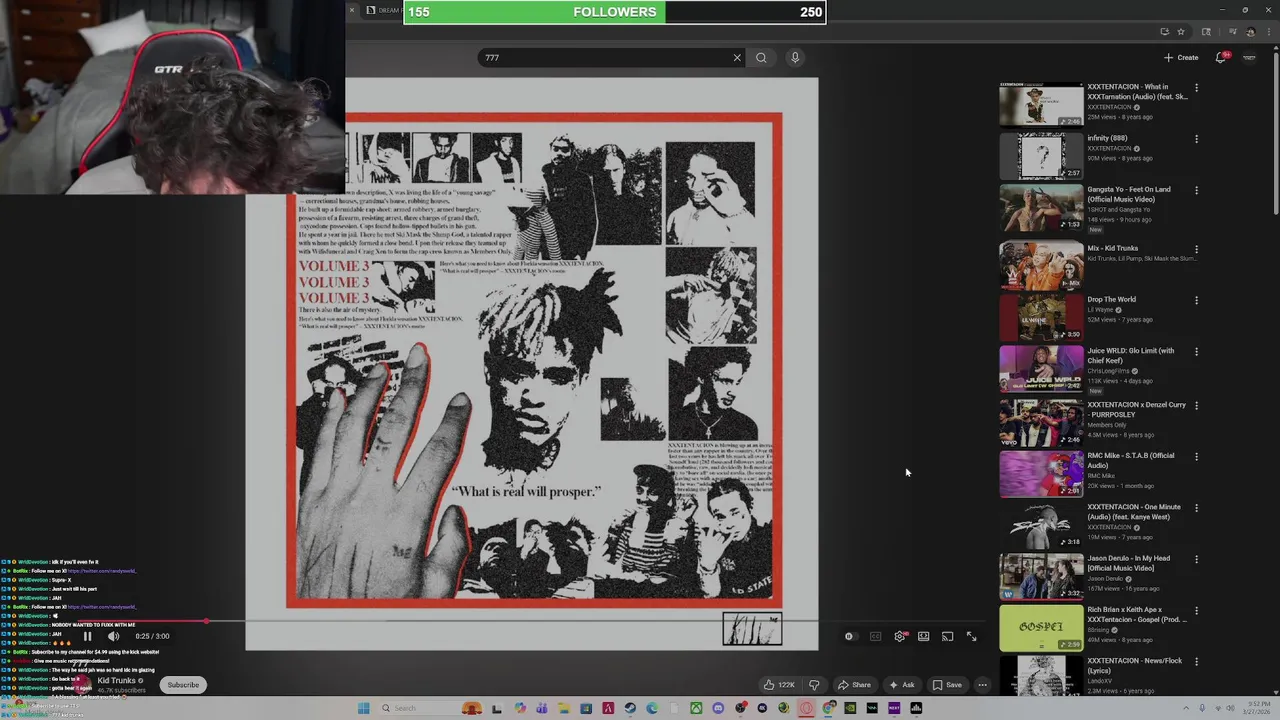Open options for 'RMC Mike - S.T.A.B' video
This screenshot has width=1280, height=720.
[x=1196, y=457]
